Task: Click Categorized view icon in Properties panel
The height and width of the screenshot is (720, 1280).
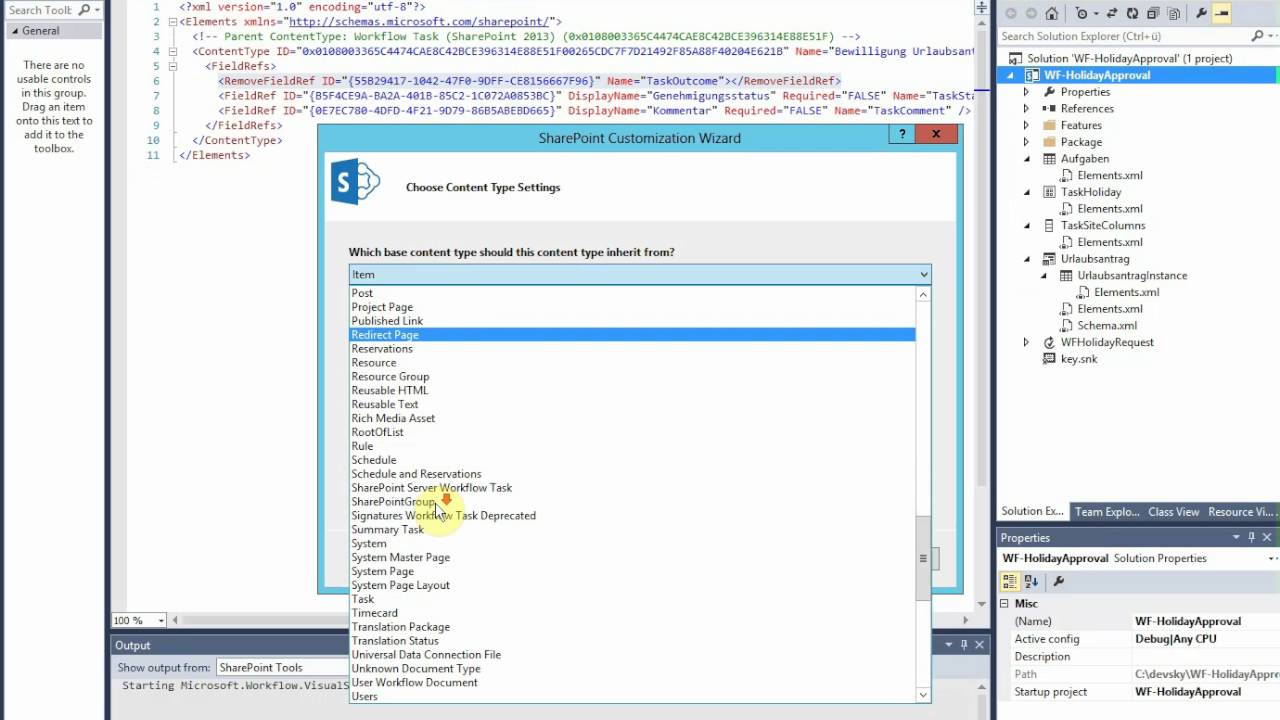Action: click(1010, 581)
